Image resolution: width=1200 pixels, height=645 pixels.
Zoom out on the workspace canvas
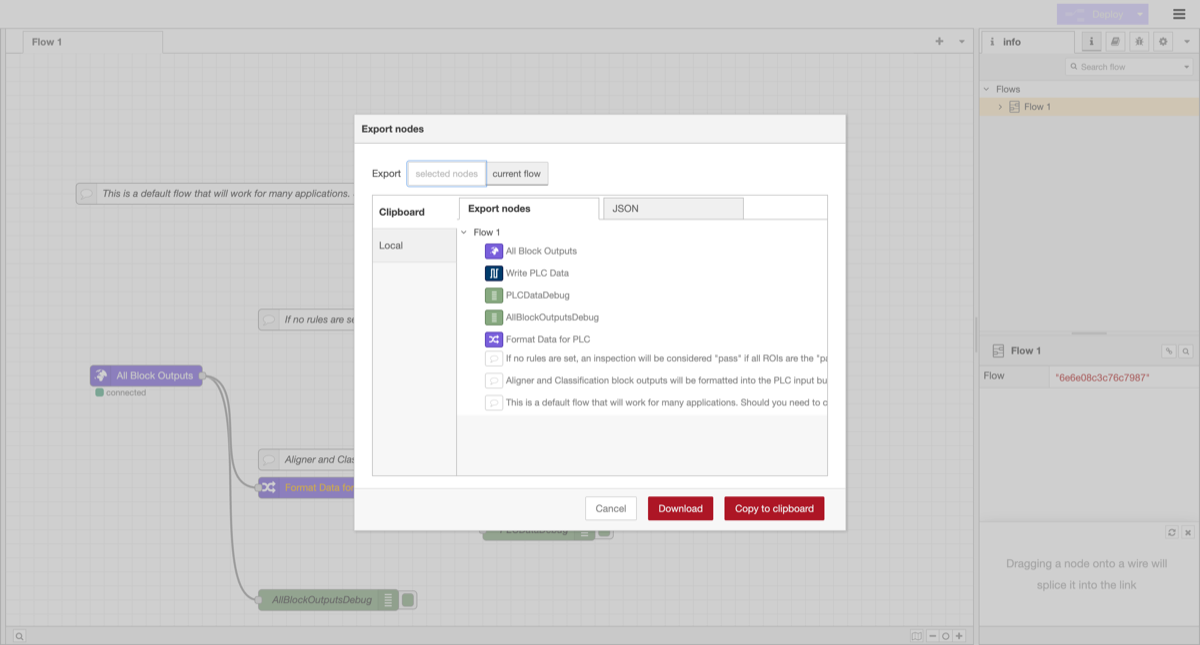931,635
